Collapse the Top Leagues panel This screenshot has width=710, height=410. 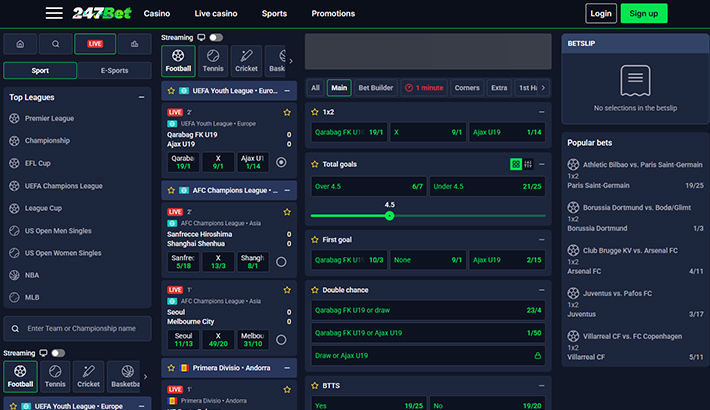point(142,97)
